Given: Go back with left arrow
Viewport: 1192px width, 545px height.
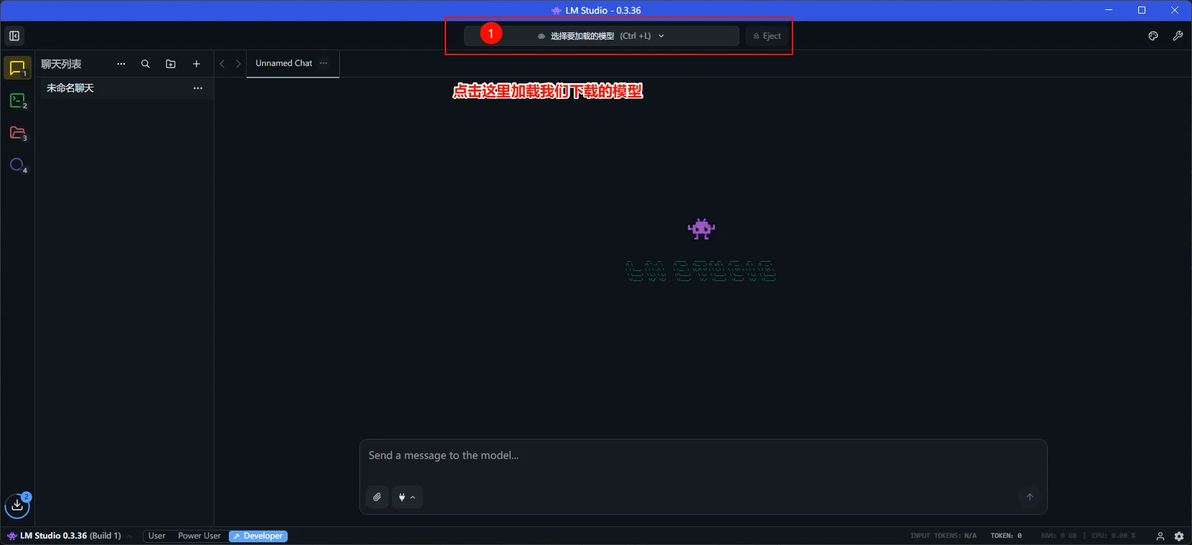Looking at the screenshot, I should coord(223,64).
